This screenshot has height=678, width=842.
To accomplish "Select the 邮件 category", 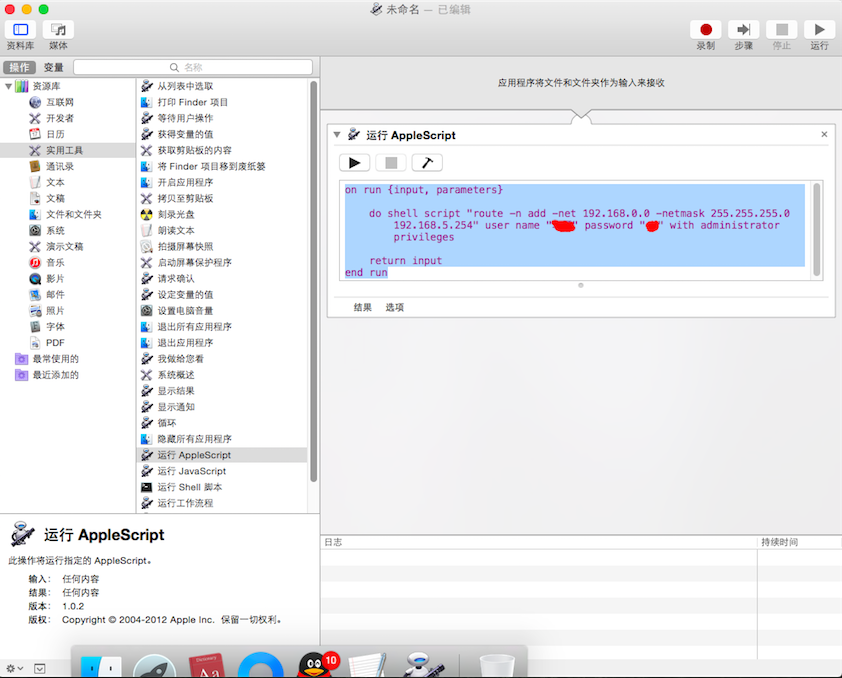I will point(67,294).
